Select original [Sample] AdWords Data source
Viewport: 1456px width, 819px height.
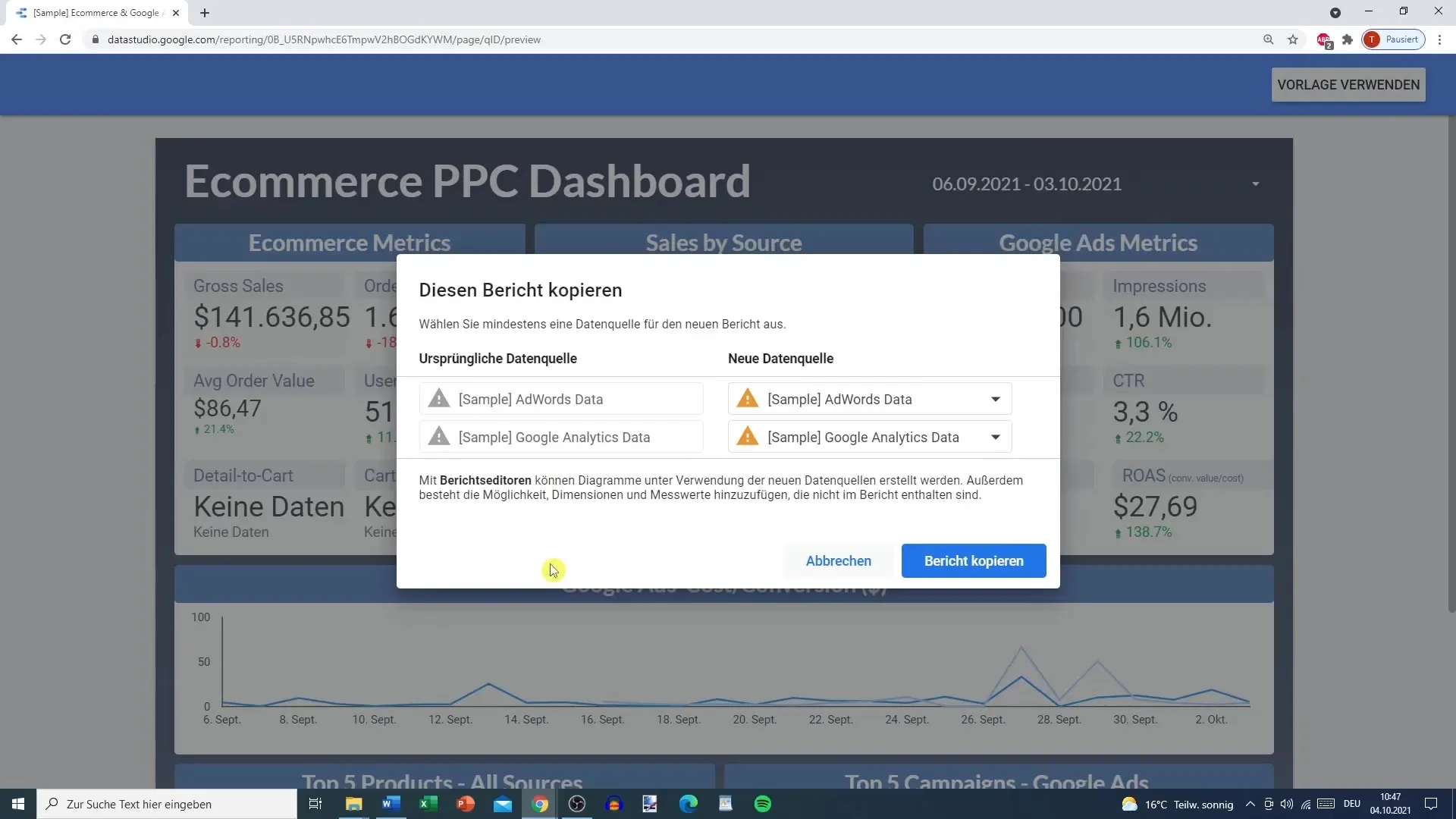(561, 400)
